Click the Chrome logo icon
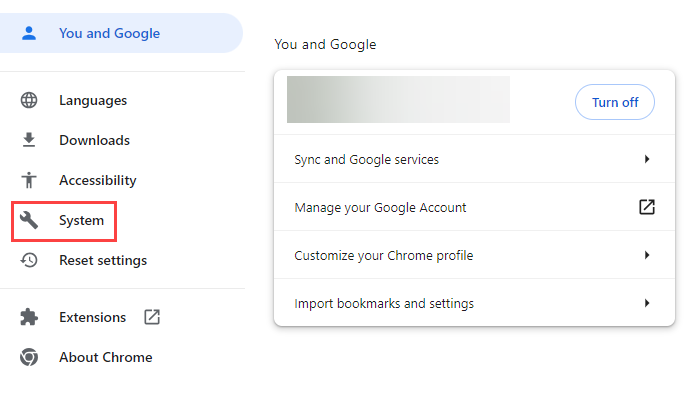This screenshot has height=415, width=686. pos(29,357)
